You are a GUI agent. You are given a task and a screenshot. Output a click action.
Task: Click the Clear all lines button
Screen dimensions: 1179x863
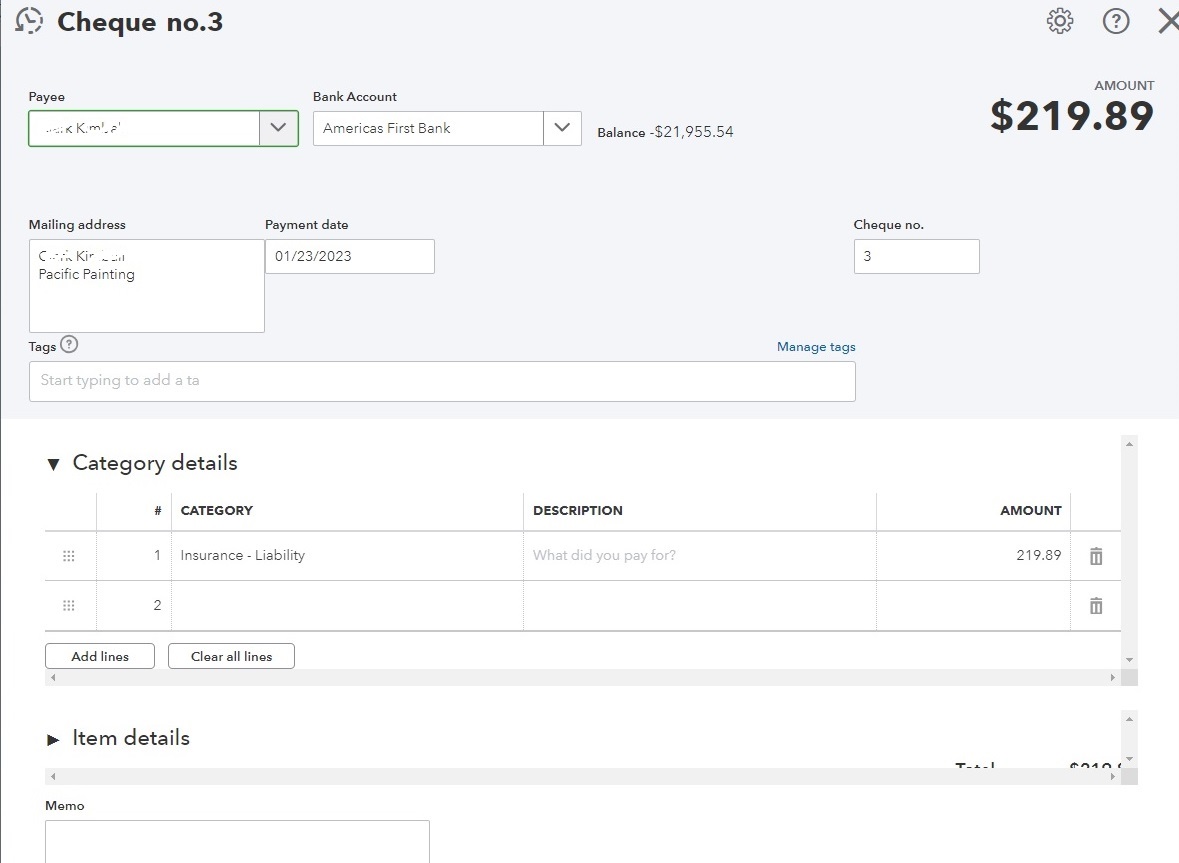231,656
